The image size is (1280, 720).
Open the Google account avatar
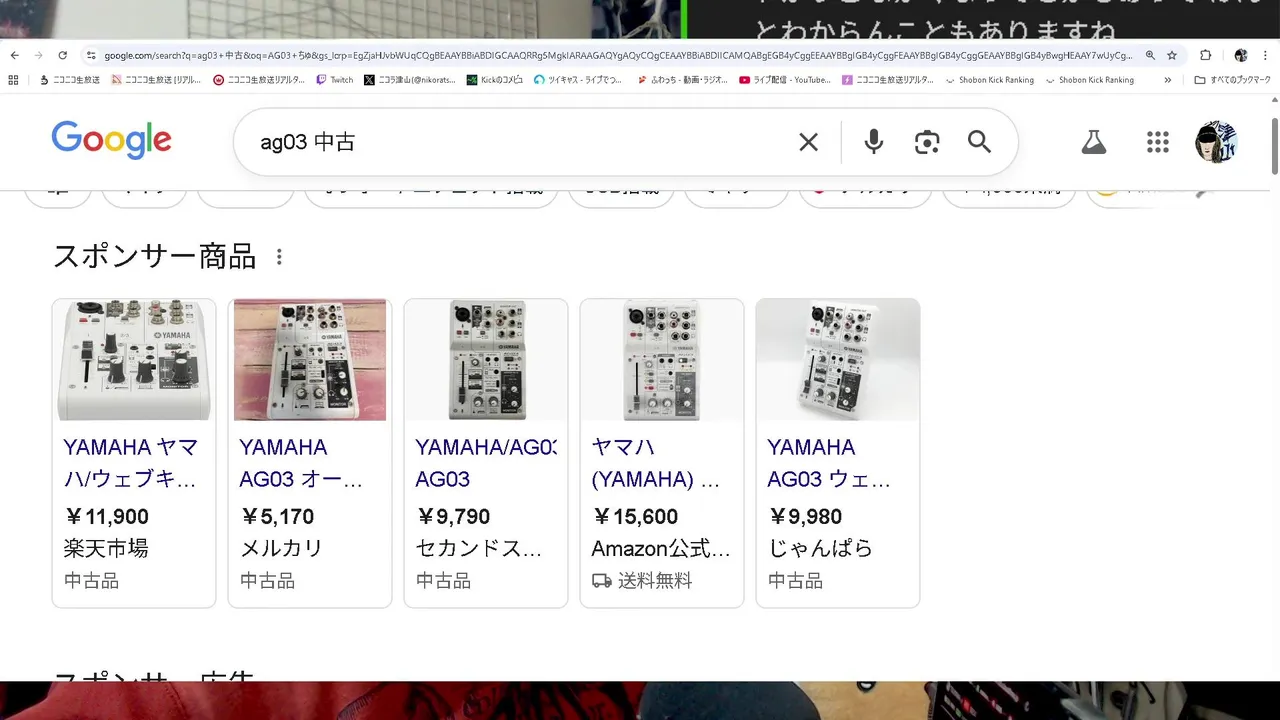tap(1217, 142)
